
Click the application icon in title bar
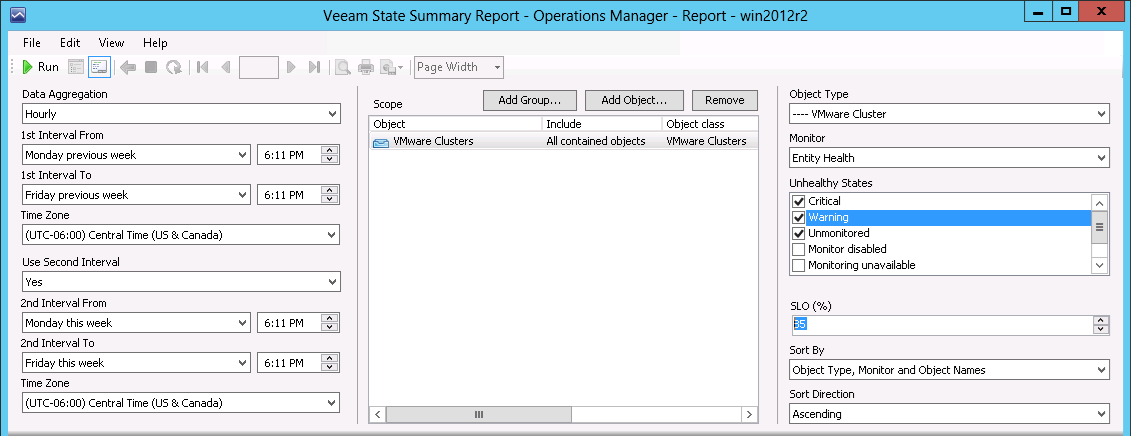click(x=18, y=14)
